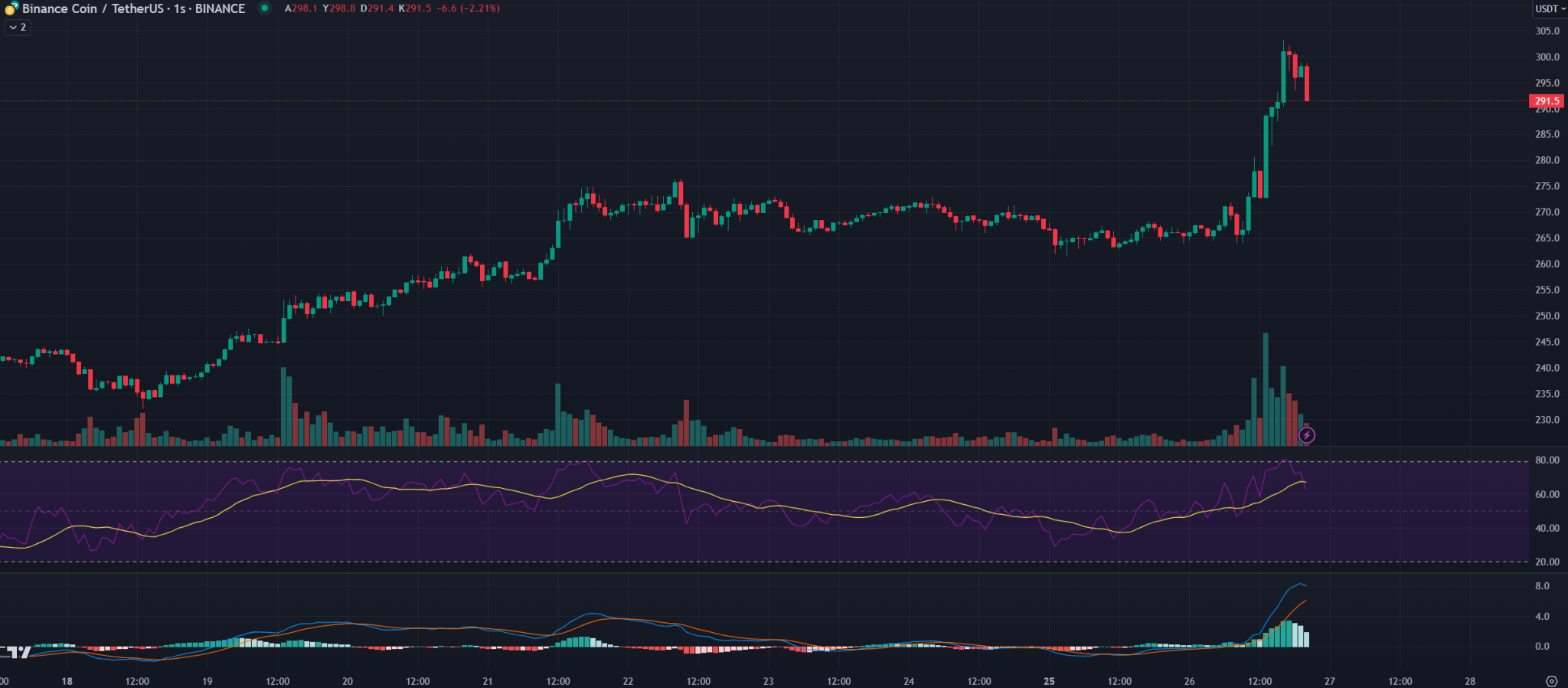Click the 8.0 label on the MACD scale

[1542, 586]
